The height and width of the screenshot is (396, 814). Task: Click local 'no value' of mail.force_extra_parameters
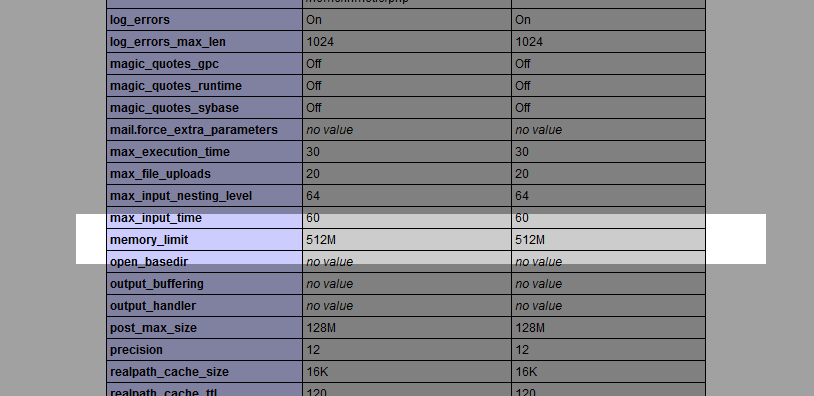point(330,130)
